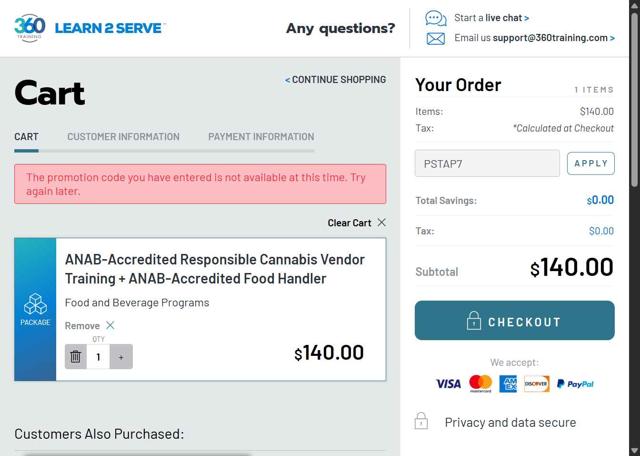Switch to Payment Information tab
This screenshot has width=640, height=456.
(x=261, y=137)
